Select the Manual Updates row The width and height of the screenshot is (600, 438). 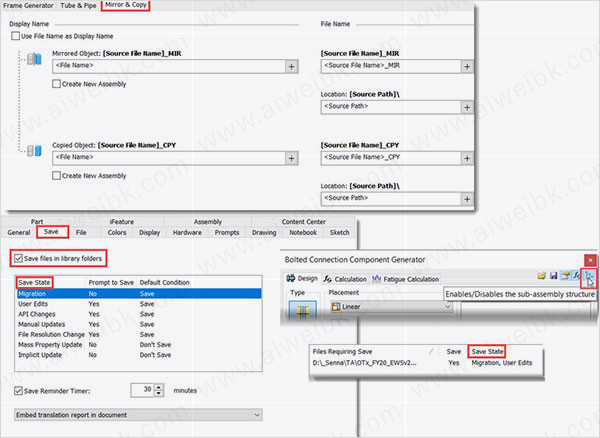[139, 324]
